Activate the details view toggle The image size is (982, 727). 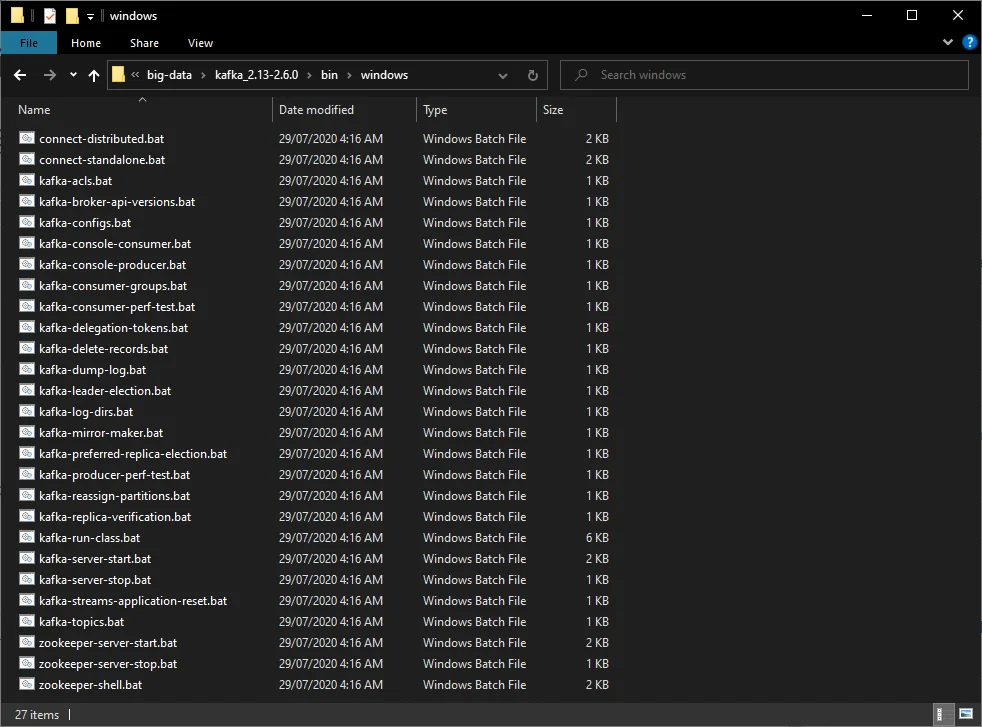944,714
